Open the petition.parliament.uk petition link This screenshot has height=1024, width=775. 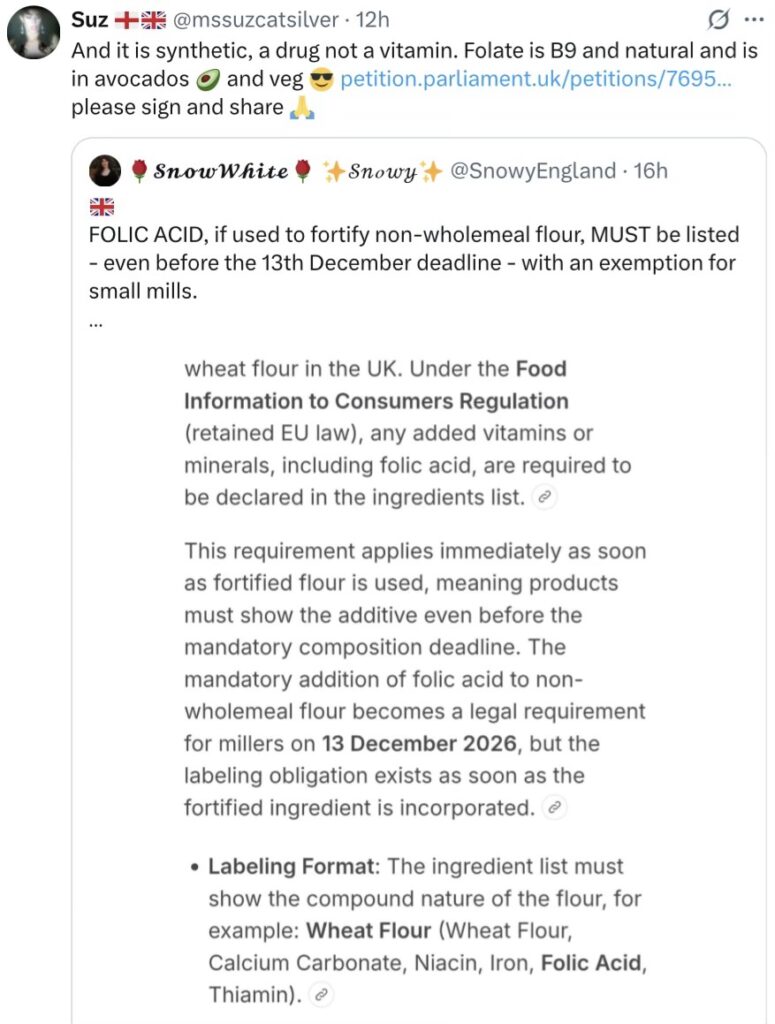(x=535, y=79)
